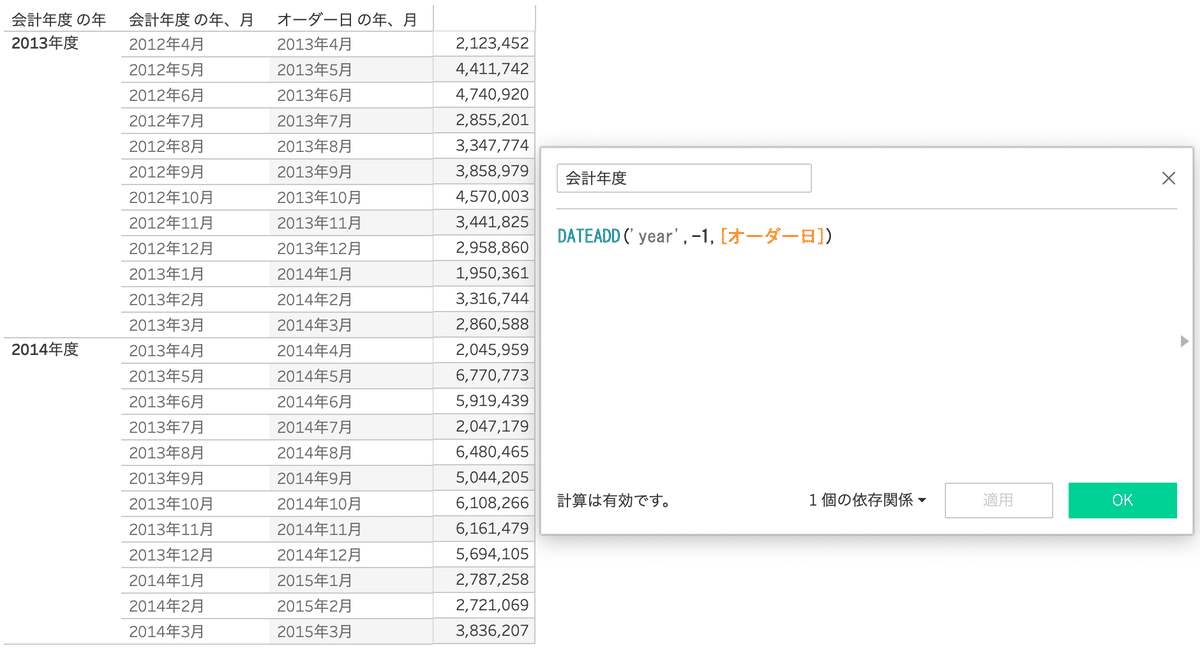This screenshot has height=655, width=1200.
Task: Select the value 2,047,179
Action: tap(492, 426)
